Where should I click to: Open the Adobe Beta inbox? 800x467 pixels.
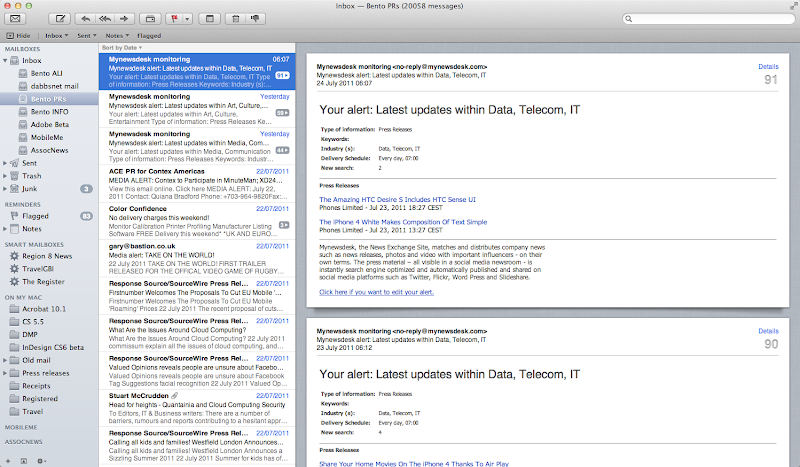click(49, 125)
